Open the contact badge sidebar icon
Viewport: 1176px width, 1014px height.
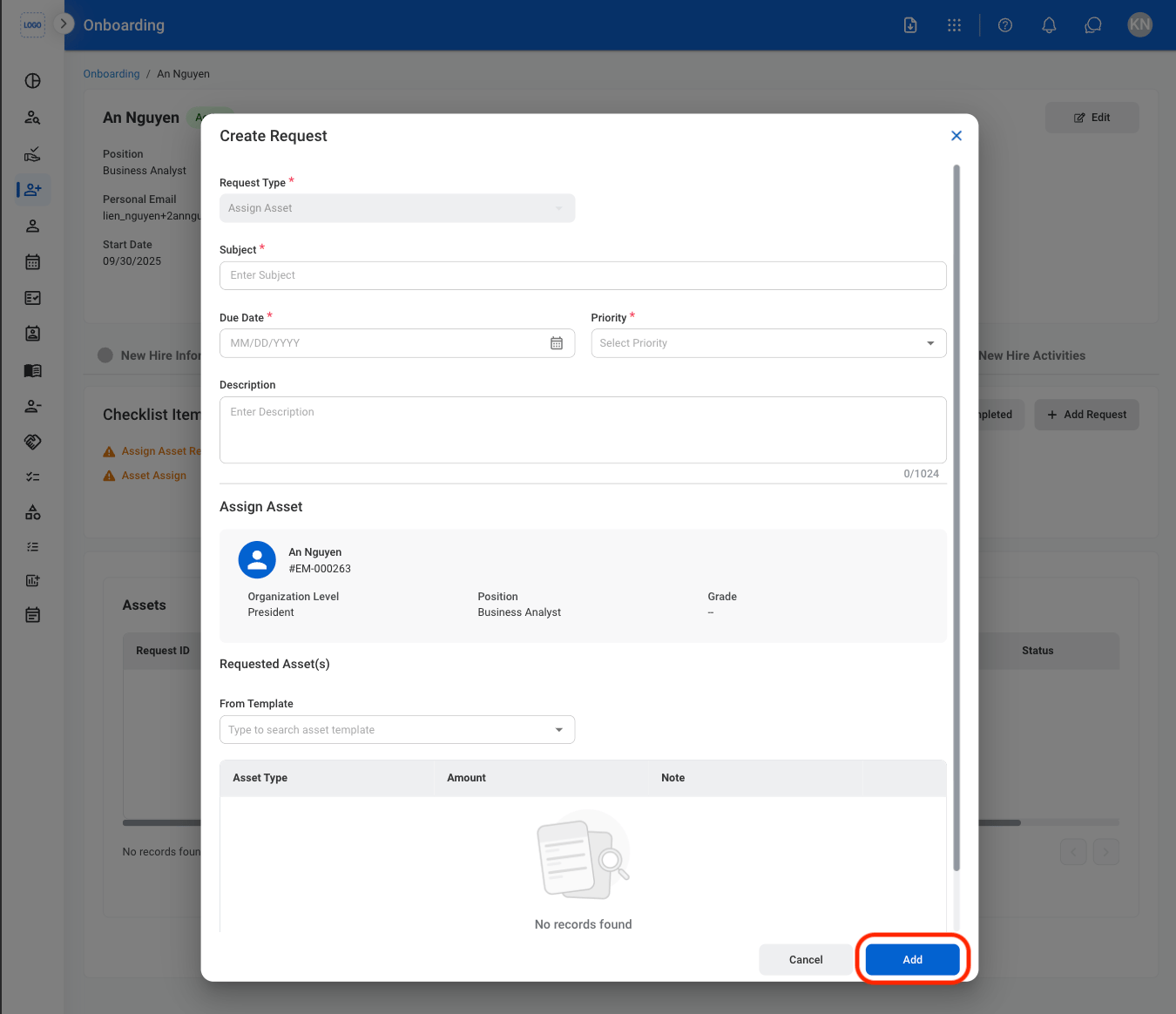[x=32, y=334]
